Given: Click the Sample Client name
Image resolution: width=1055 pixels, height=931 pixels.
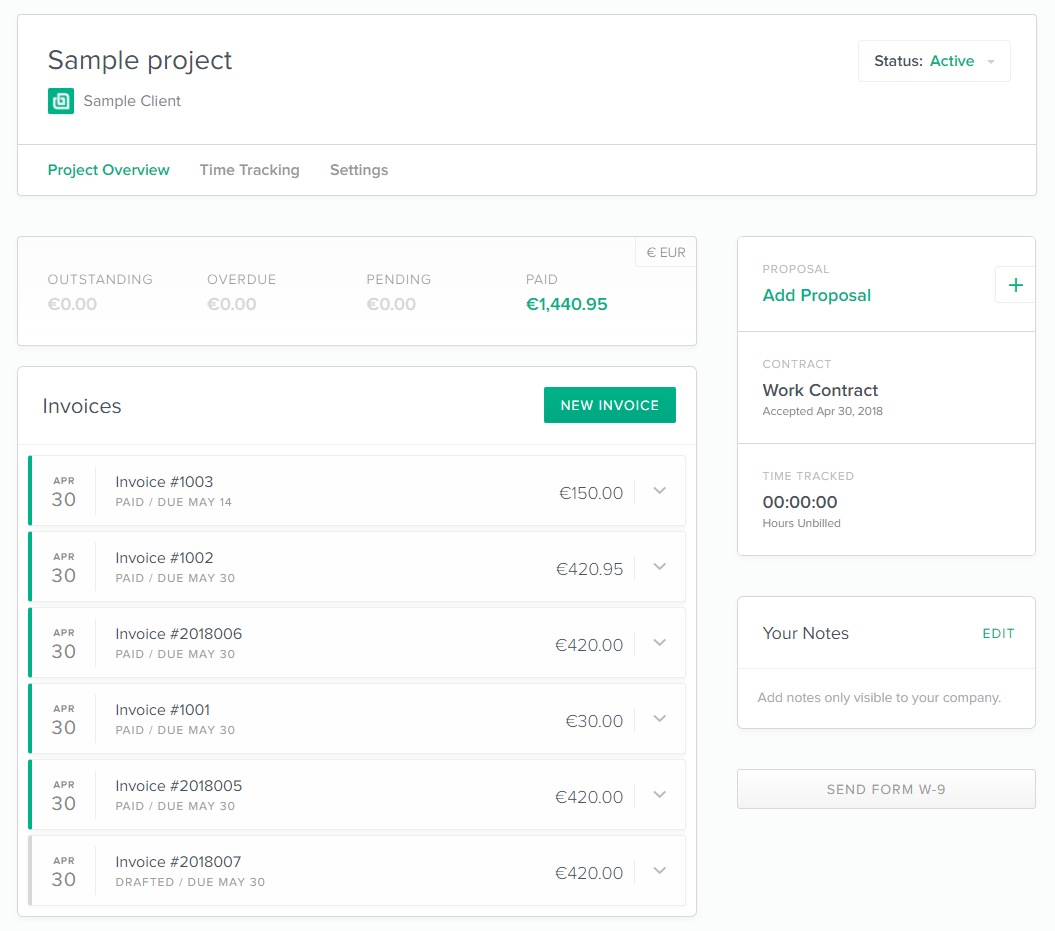Looking at the screenshot, I should pyautogui.click(x=132, y=101).
